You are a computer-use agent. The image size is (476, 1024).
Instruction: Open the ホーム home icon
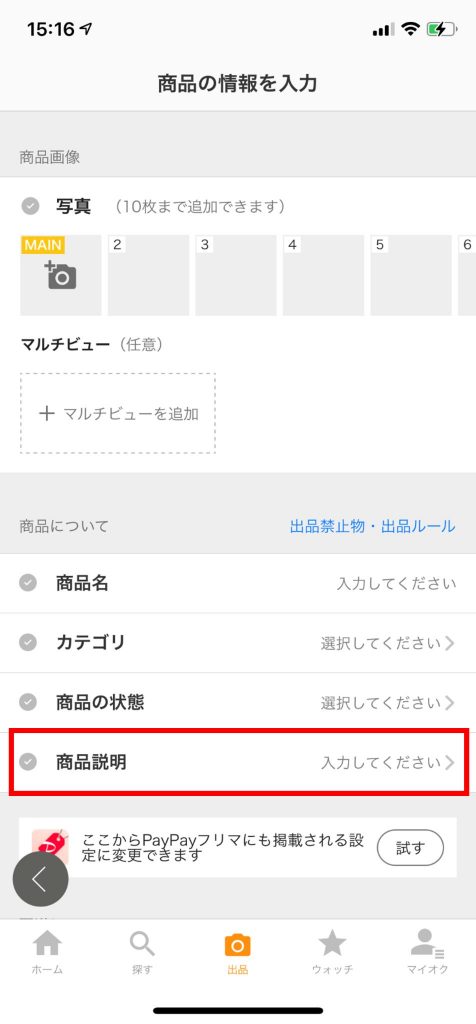47,944
